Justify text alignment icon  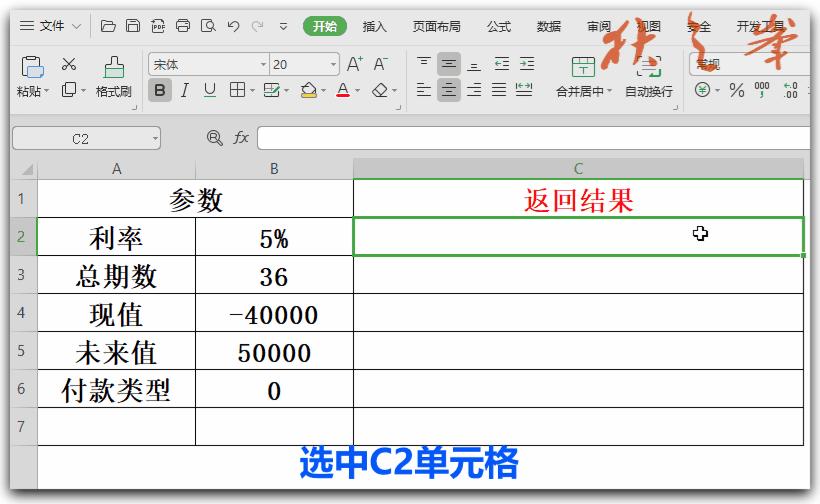499,90
